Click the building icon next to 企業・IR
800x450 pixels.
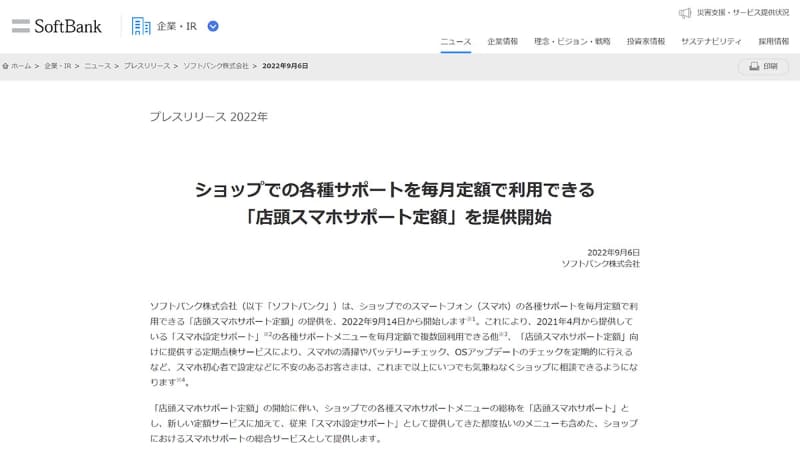coord(141,26)
